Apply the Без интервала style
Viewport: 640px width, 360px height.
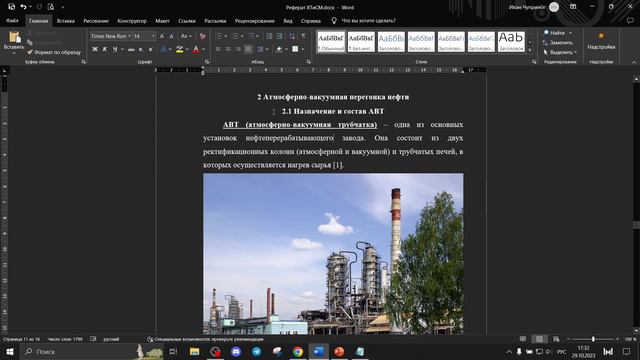(361, 42)
